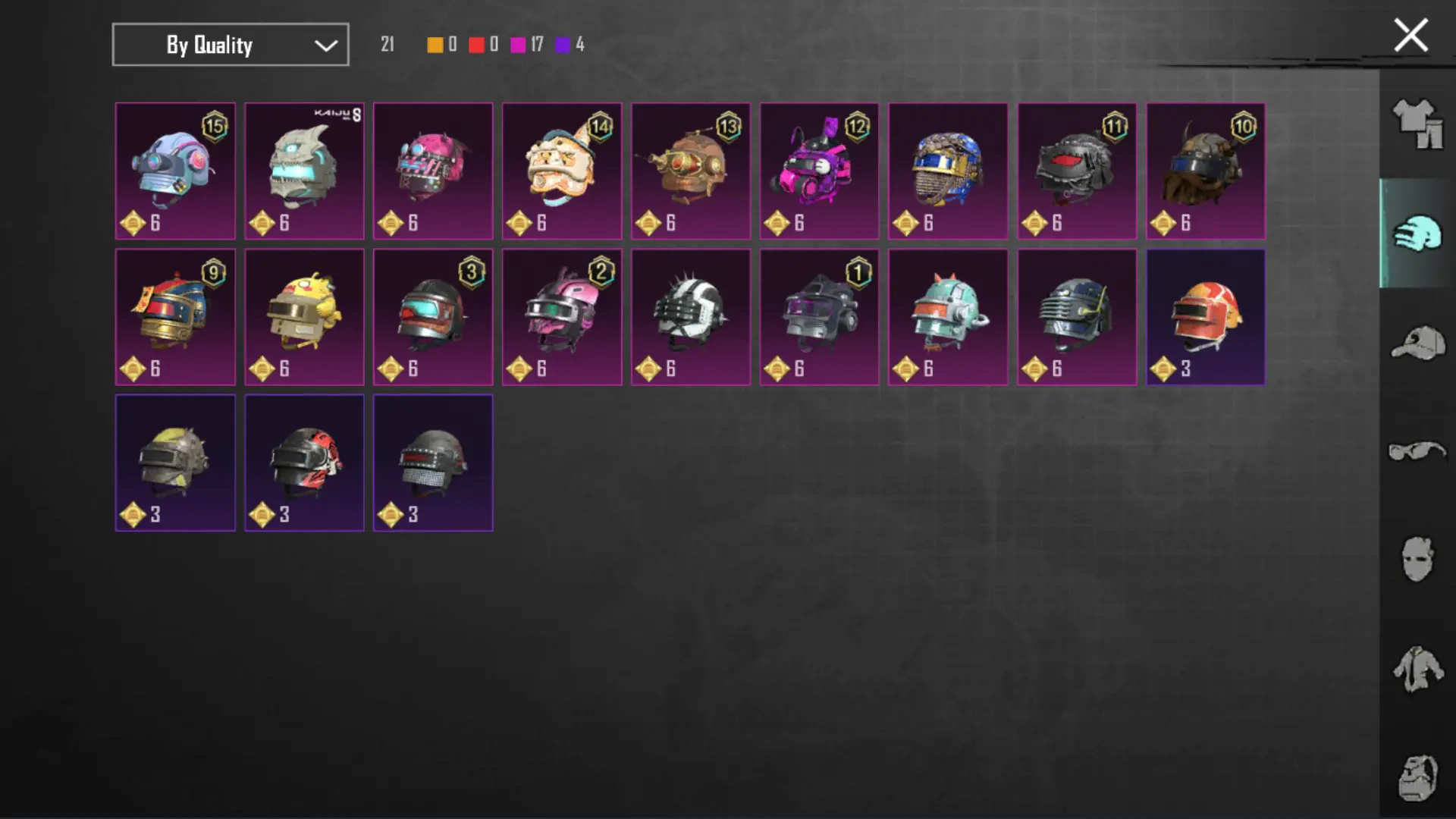This screenshot has height=819, width=1456.
Task: Select the Kaiju S monster helmet
Action: click(304, 171)
